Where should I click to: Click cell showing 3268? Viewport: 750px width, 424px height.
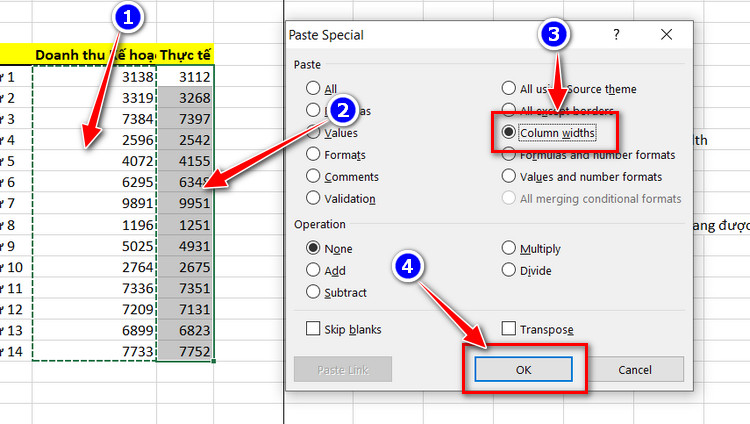tap(185, 98)
